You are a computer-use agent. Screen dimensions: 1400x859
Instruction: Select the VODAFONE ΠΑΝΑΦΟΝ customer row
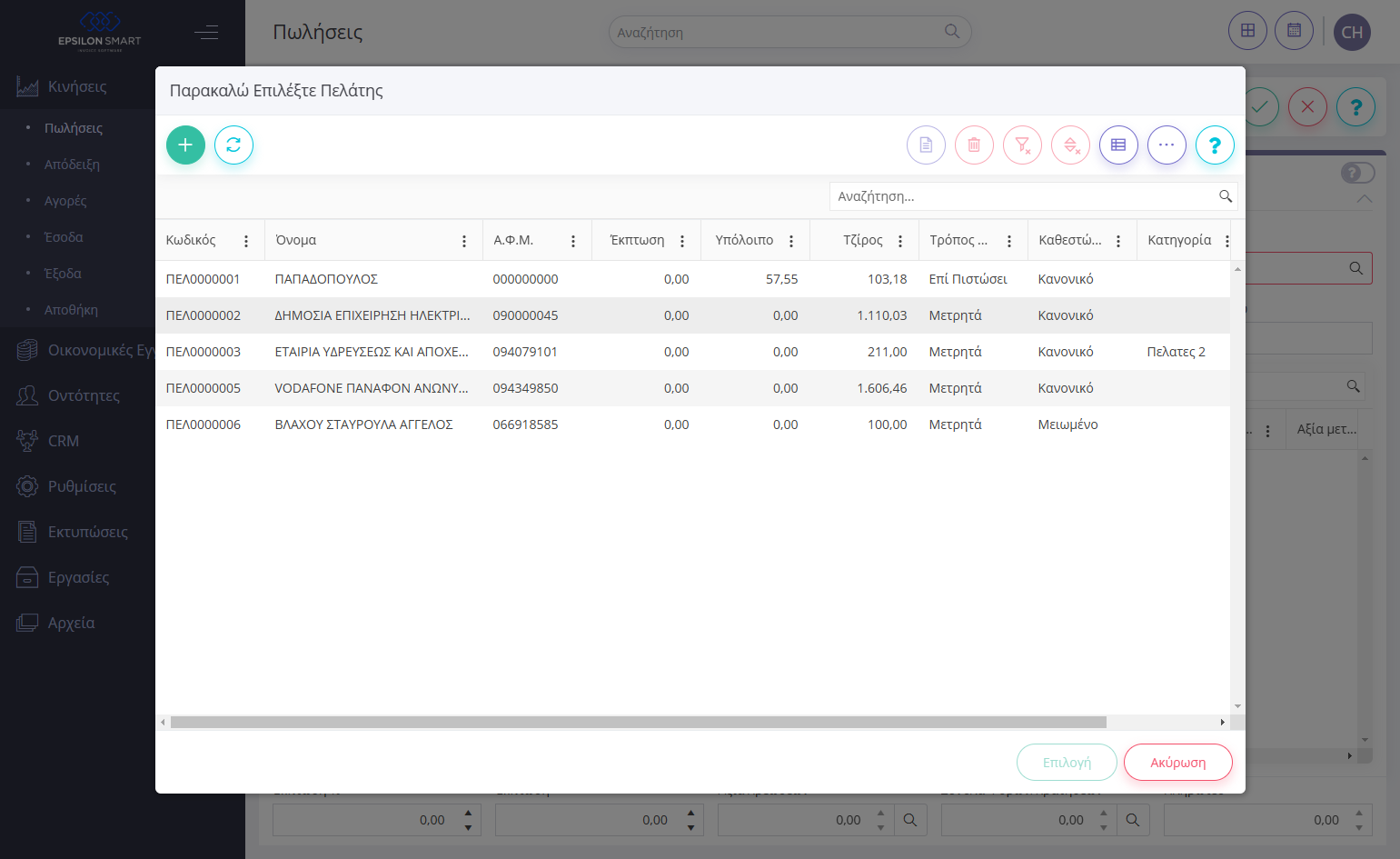click(x=693, y=388)
